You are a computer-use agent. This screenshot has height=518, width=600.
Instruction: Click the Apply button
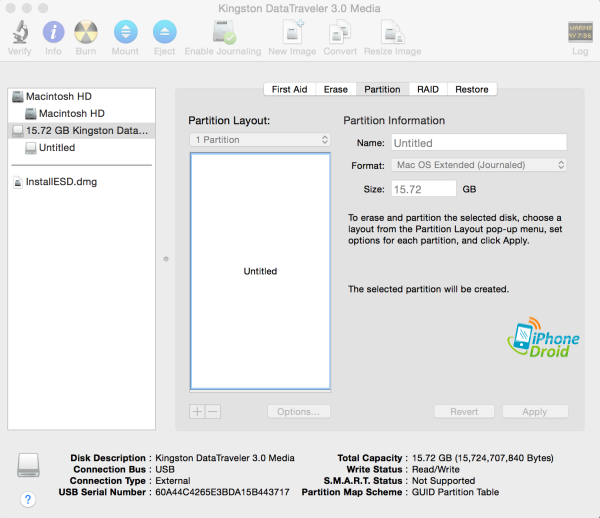coord(535,412)
